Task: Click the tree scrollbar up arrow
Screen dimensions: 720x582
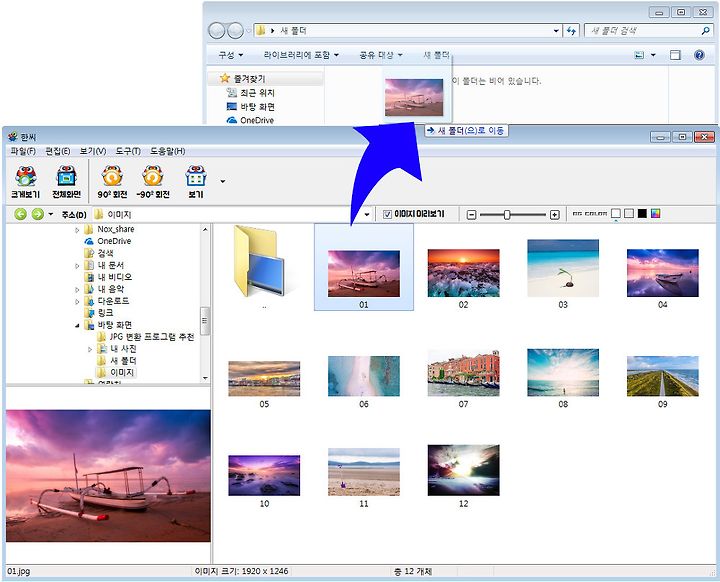Action: click(205, 229)
